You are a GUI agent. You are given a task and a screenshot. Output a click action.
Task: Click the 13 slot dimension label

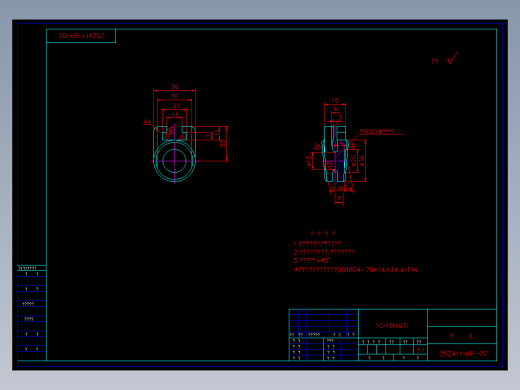click(175, 115)
